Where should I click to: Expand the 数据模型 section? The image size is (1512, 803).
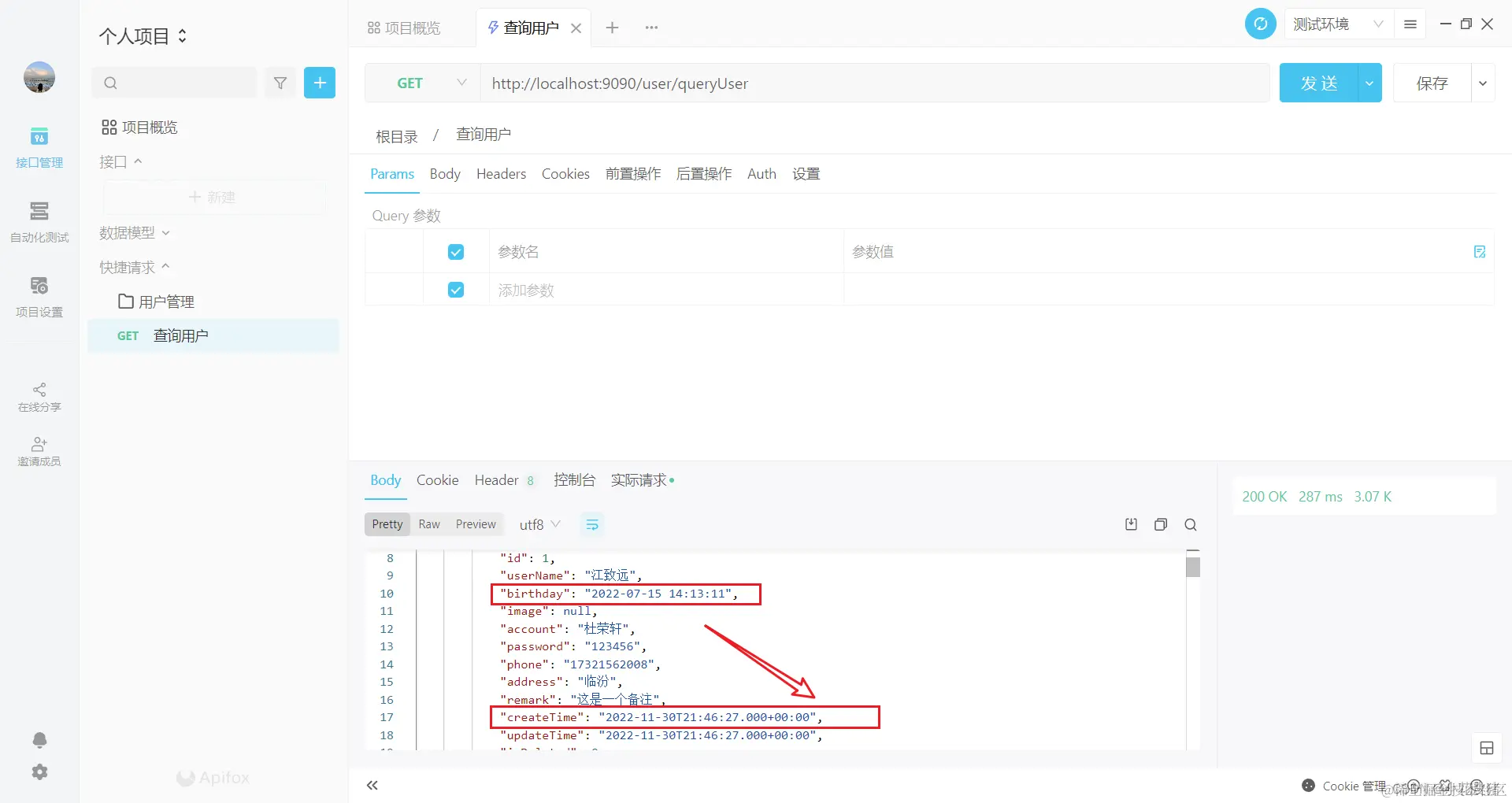[x=135, y=233]
